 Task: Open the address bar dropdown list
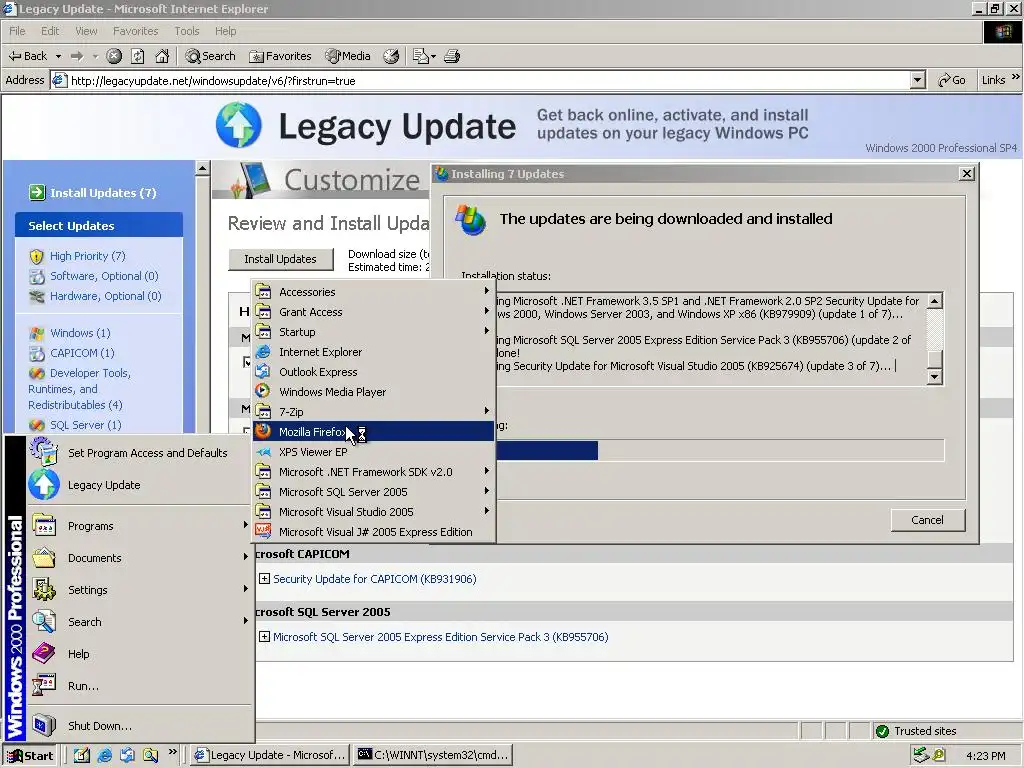pyautogui.click(x=918, y=80)
